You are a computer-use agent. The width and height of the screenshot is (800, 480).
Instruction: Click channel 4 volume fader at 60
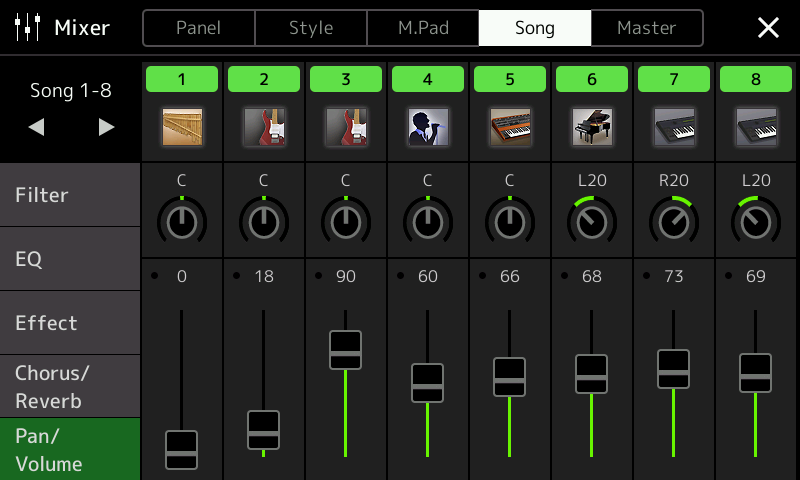point(428,383)
